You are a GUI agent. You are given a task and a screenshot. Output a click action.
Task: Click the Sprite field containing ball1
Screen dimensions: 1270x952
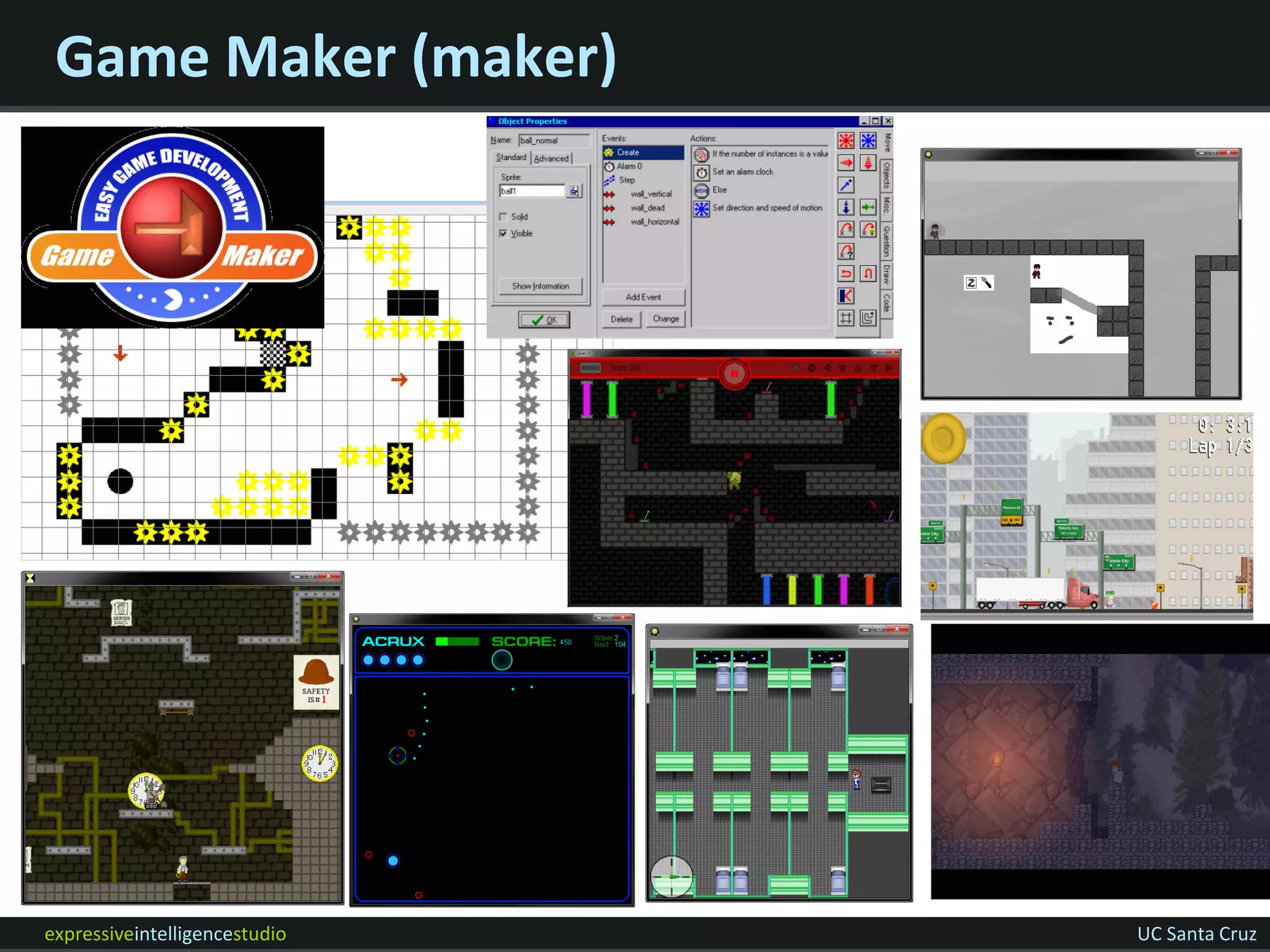point(533,191)
